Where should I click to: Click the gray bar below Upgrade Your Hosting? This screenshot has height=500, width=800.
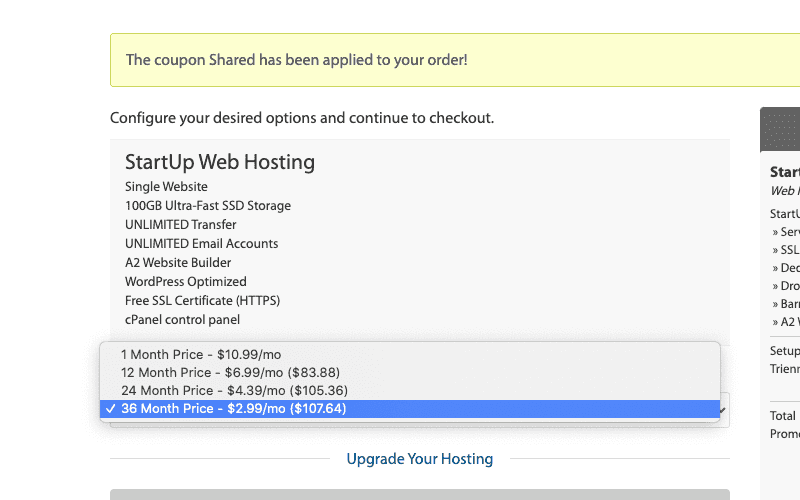pyautogui.click(x=419, y=494)
